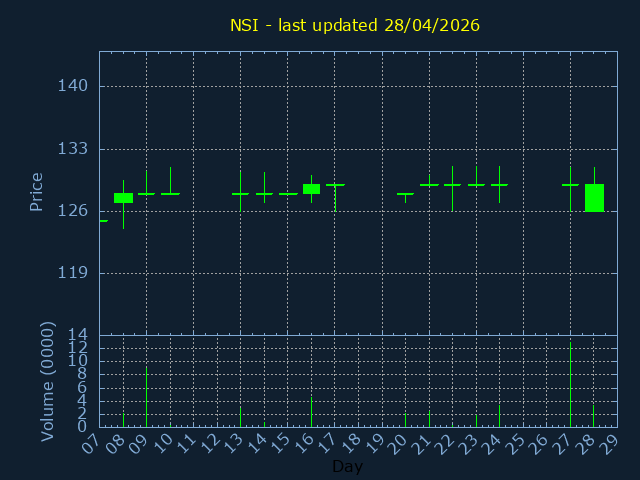Click the Day x-axis title
Screen dimensions: 640x480
point(347,467)
